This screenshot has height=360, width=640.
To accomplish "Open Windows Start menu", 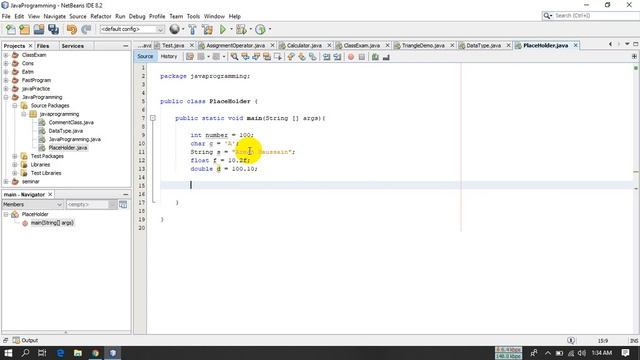I will tap(8, 353).
